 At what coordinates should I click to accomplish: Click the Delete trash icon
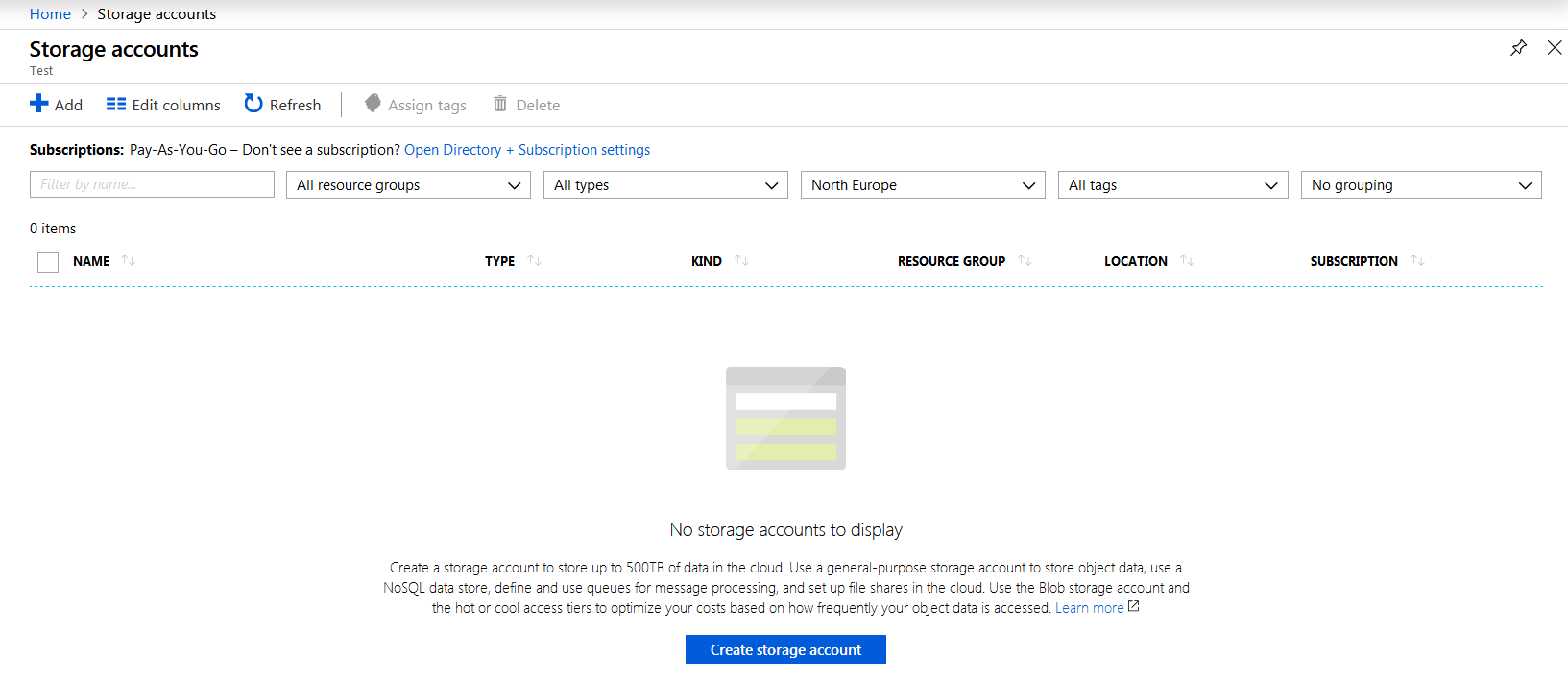pyautogui.click(x=500, y=104)
